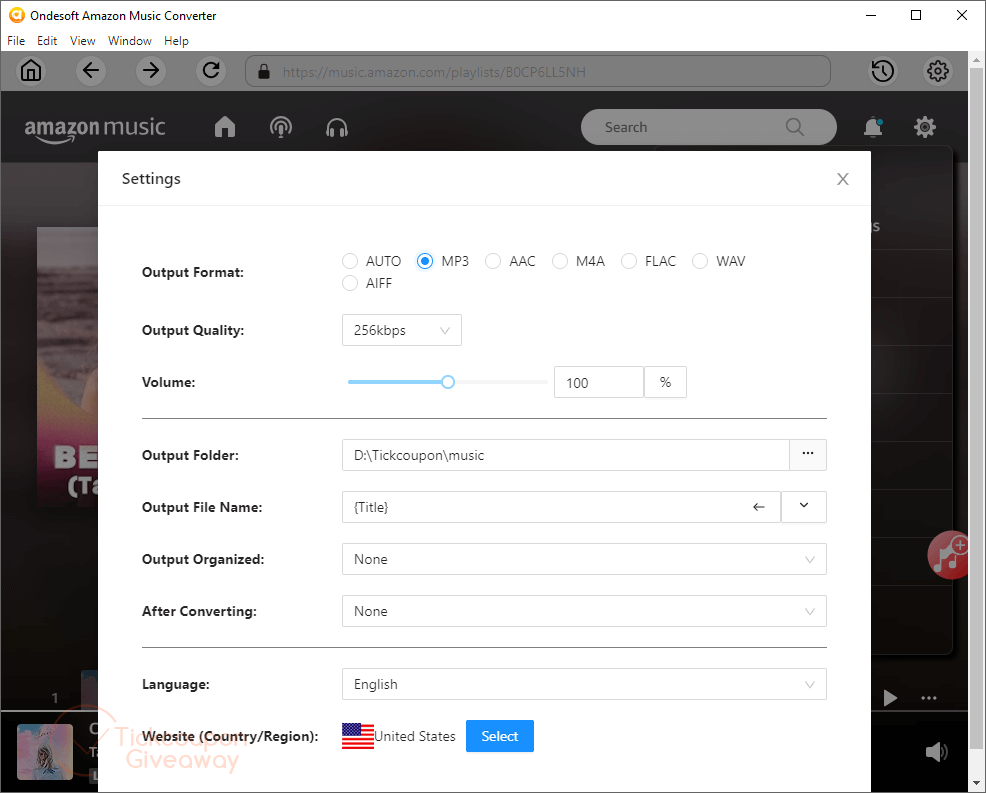Viewport: 986px width, 793px height.
Task: Reload the page with the refresh icon
Action: tap(211, 70)
